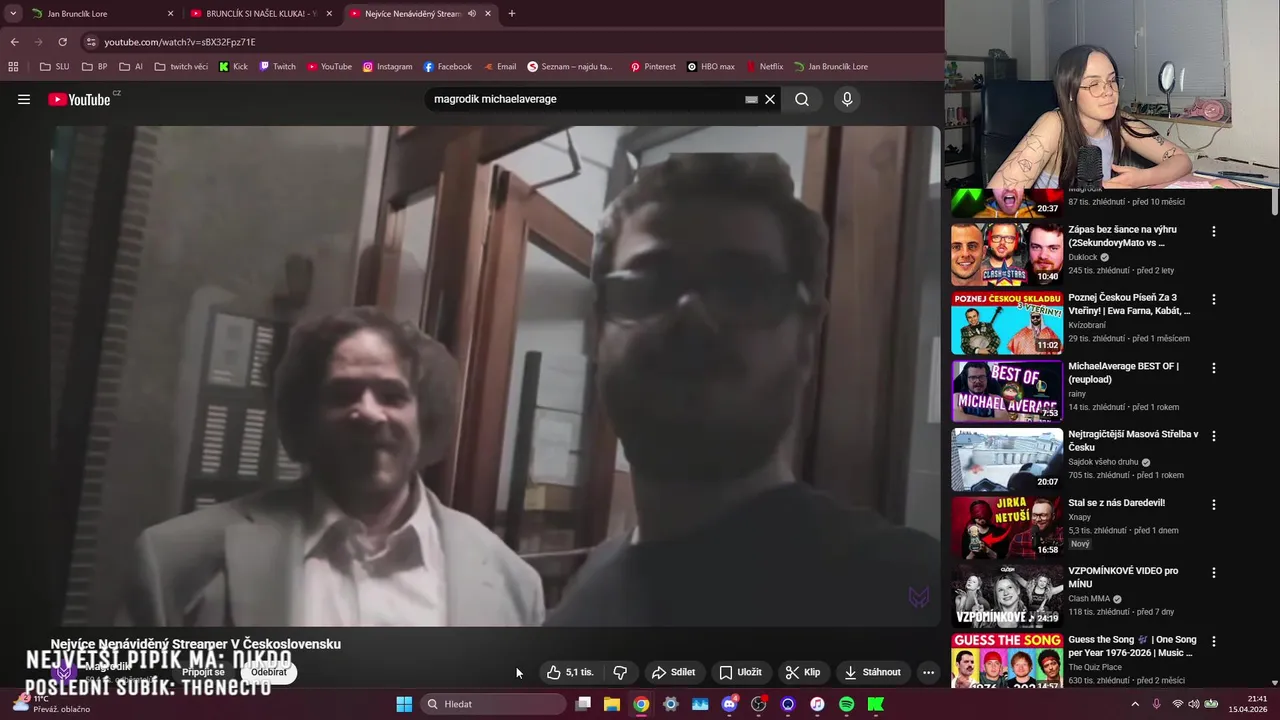Open Pinterest bookmark
The width and height of the screenshot is (1280, 720).
pos(652,67)
